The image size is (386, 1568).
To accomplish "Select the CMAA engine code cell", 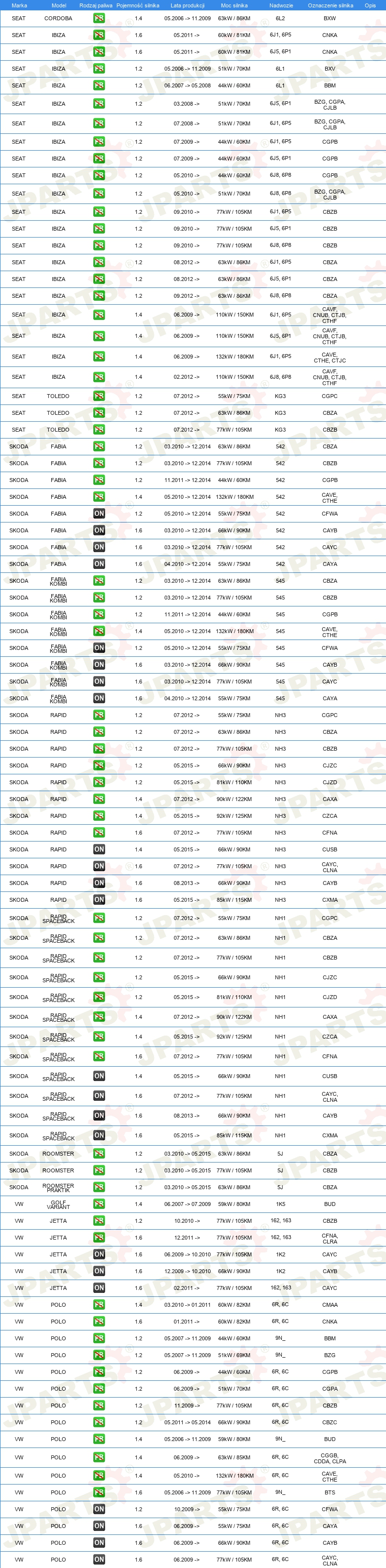I will pos(330,1305).
